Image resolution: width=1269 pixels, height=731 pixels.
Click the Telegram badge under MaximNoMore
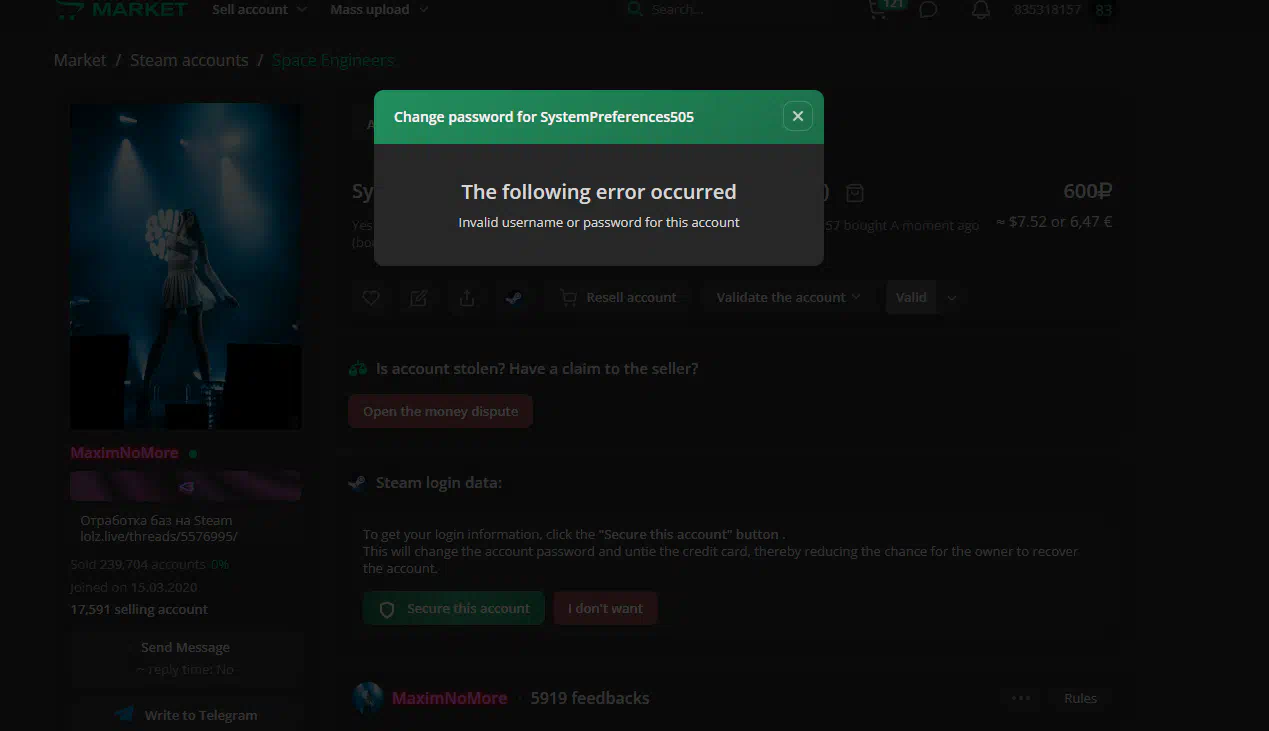pyautogui.click(x=185, y=486)
